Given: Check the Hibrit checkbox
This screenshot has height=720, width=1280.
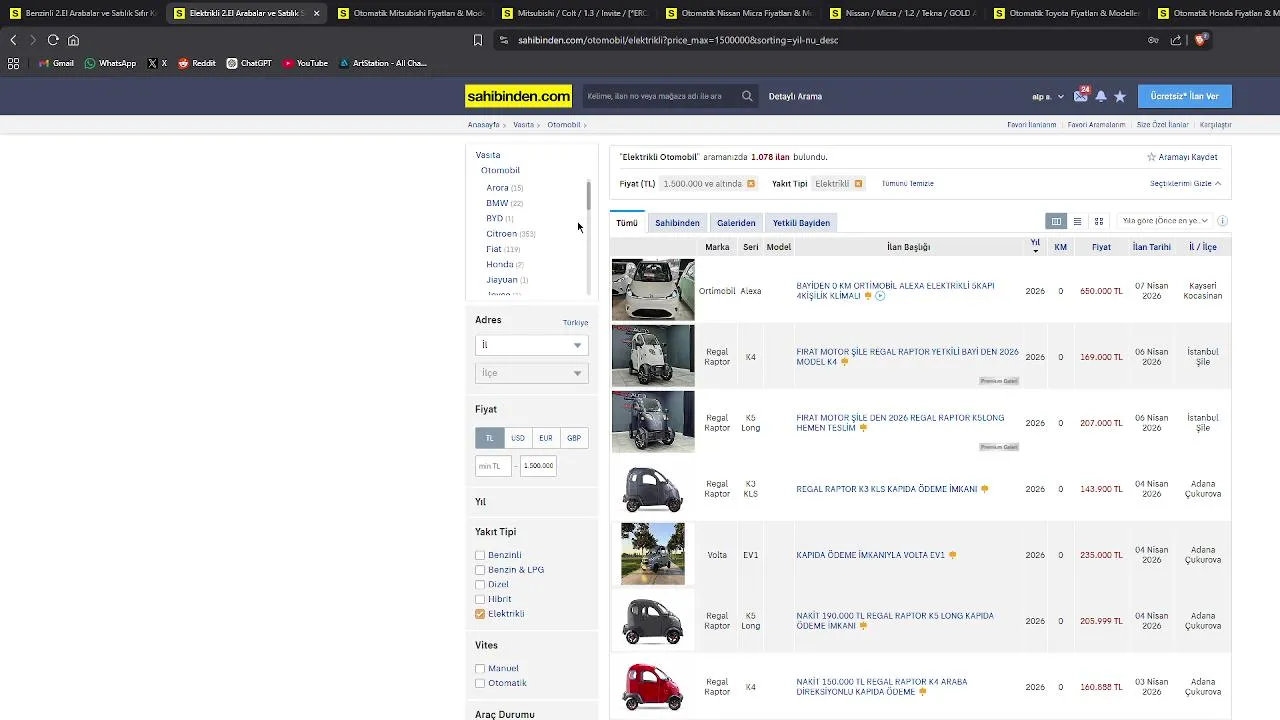Looking at the screenshot, I should point(480,599).
